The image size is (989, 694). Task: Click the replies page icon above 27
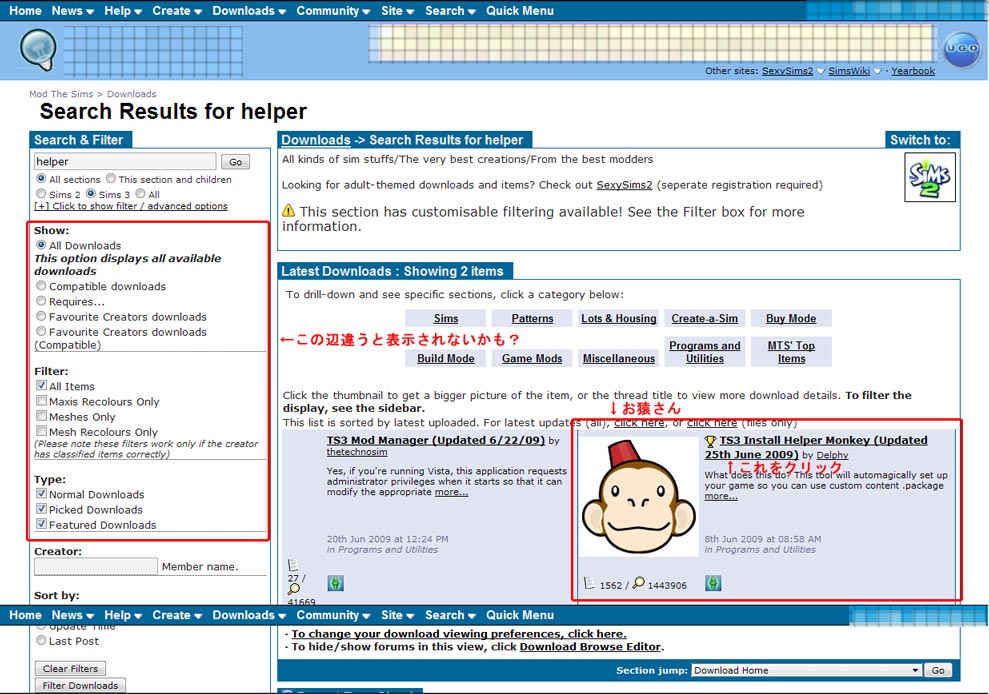(293, 565)
